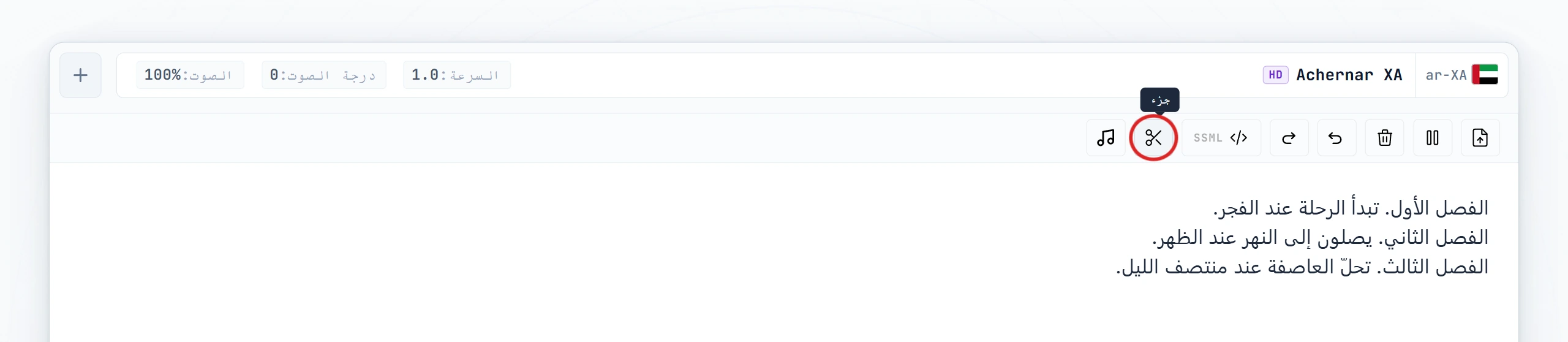The image size is (1568, 342).
Task: Open the speed 1.0 setting
Action: pos(456,75)
